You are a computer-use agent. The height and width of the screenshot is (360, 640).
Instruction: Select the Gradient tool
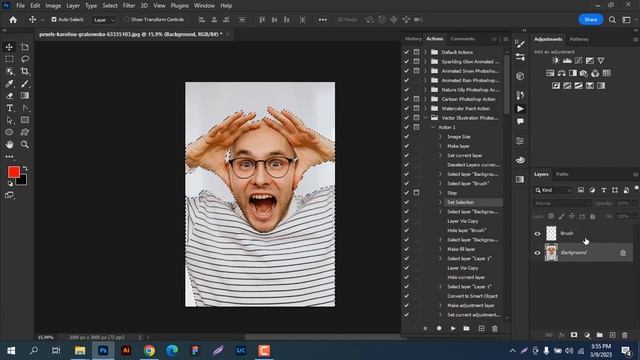pyautogui.click(x=25, y=96)
